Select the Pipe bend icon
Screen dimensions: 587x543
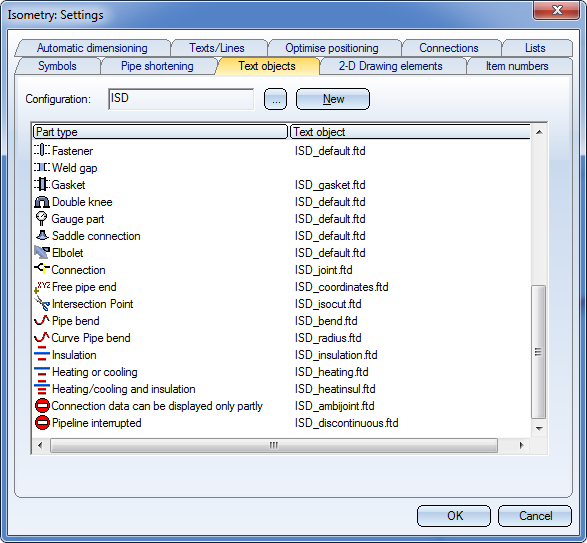pyautogui.click(x=42, y=321)
